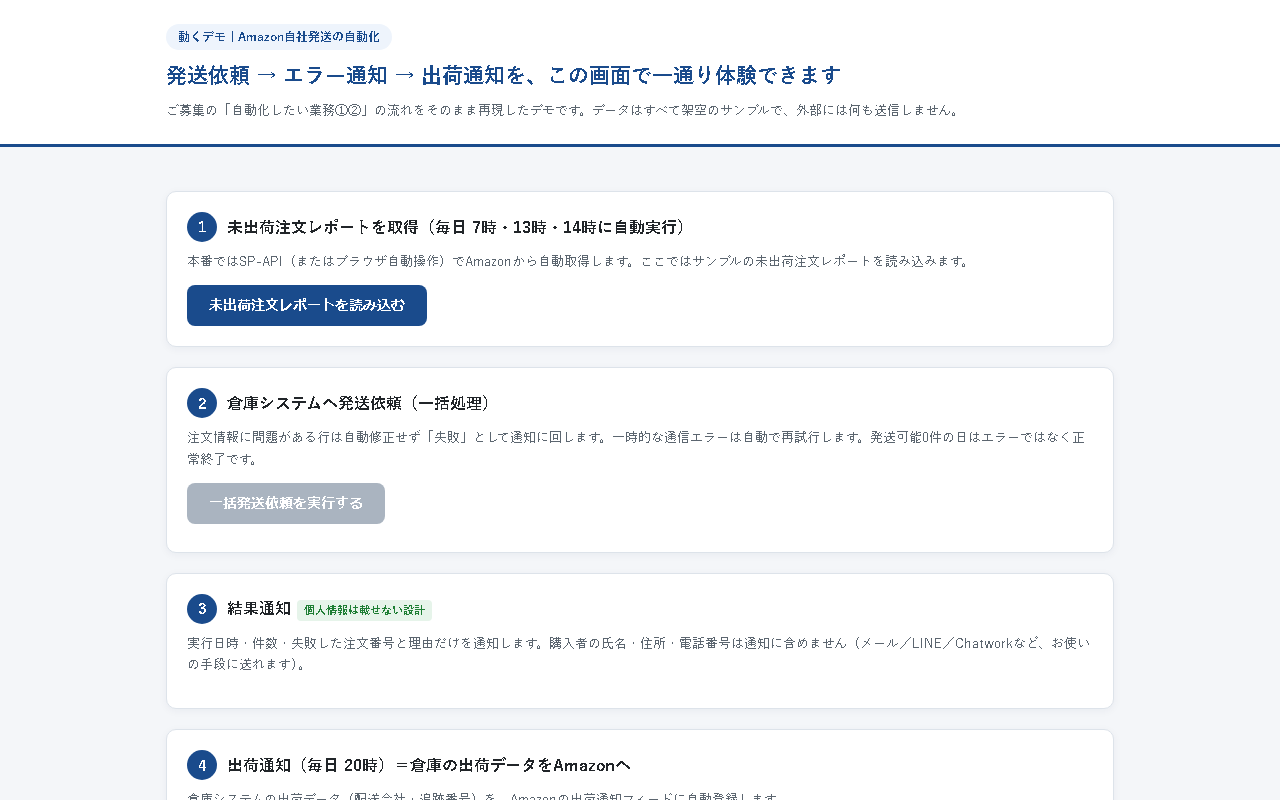Click the step 1 number circle

click(202, 227)
